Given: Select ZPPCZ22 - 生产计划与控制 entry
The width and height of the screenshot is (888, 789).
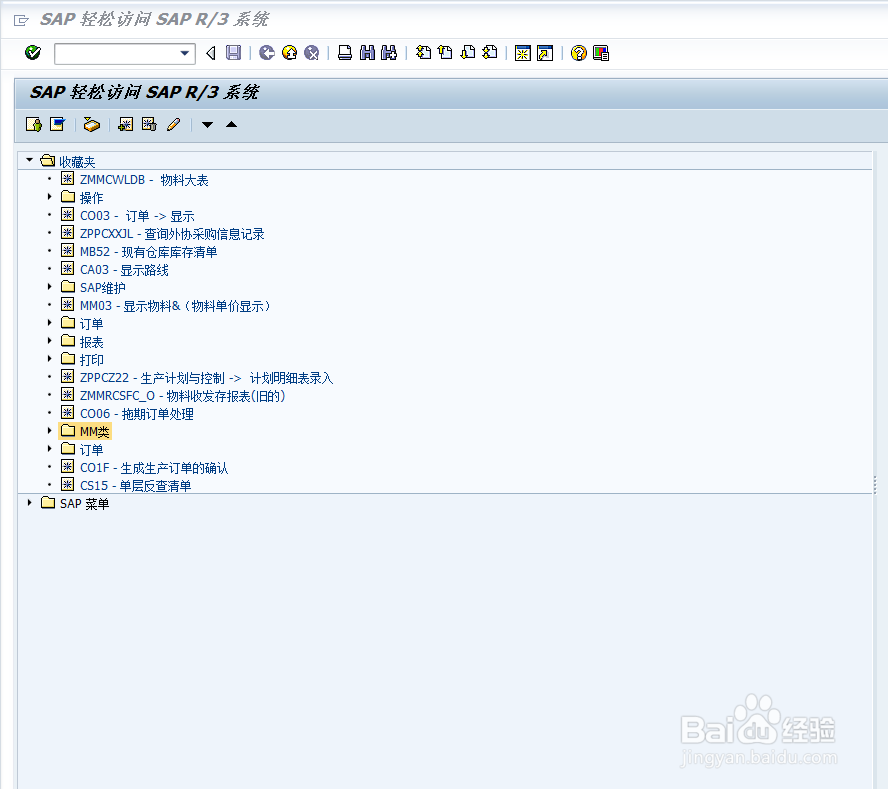Looking at the screenshot, I should pyautogui.click(x=206, y=378).
